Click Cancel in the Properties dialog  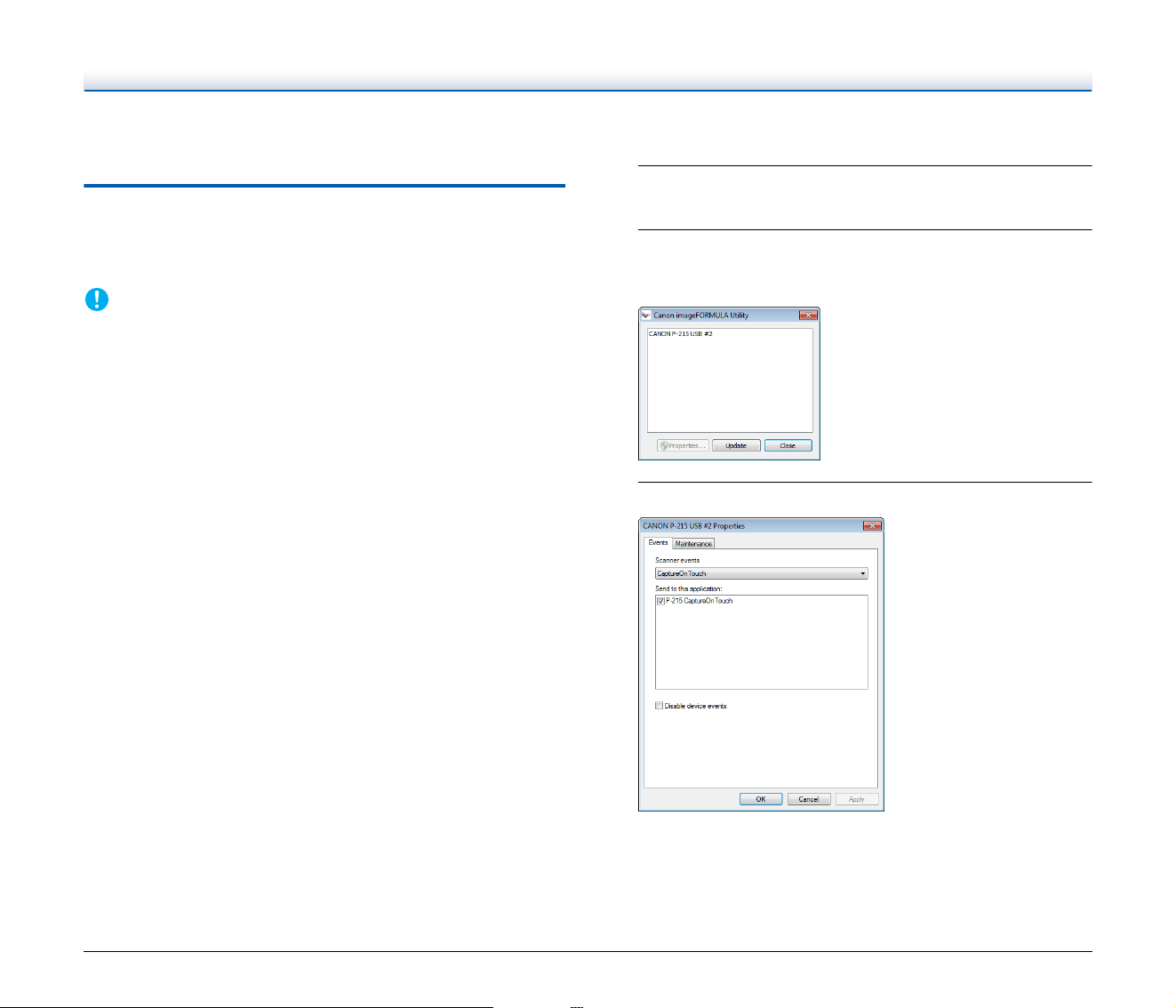809,799
